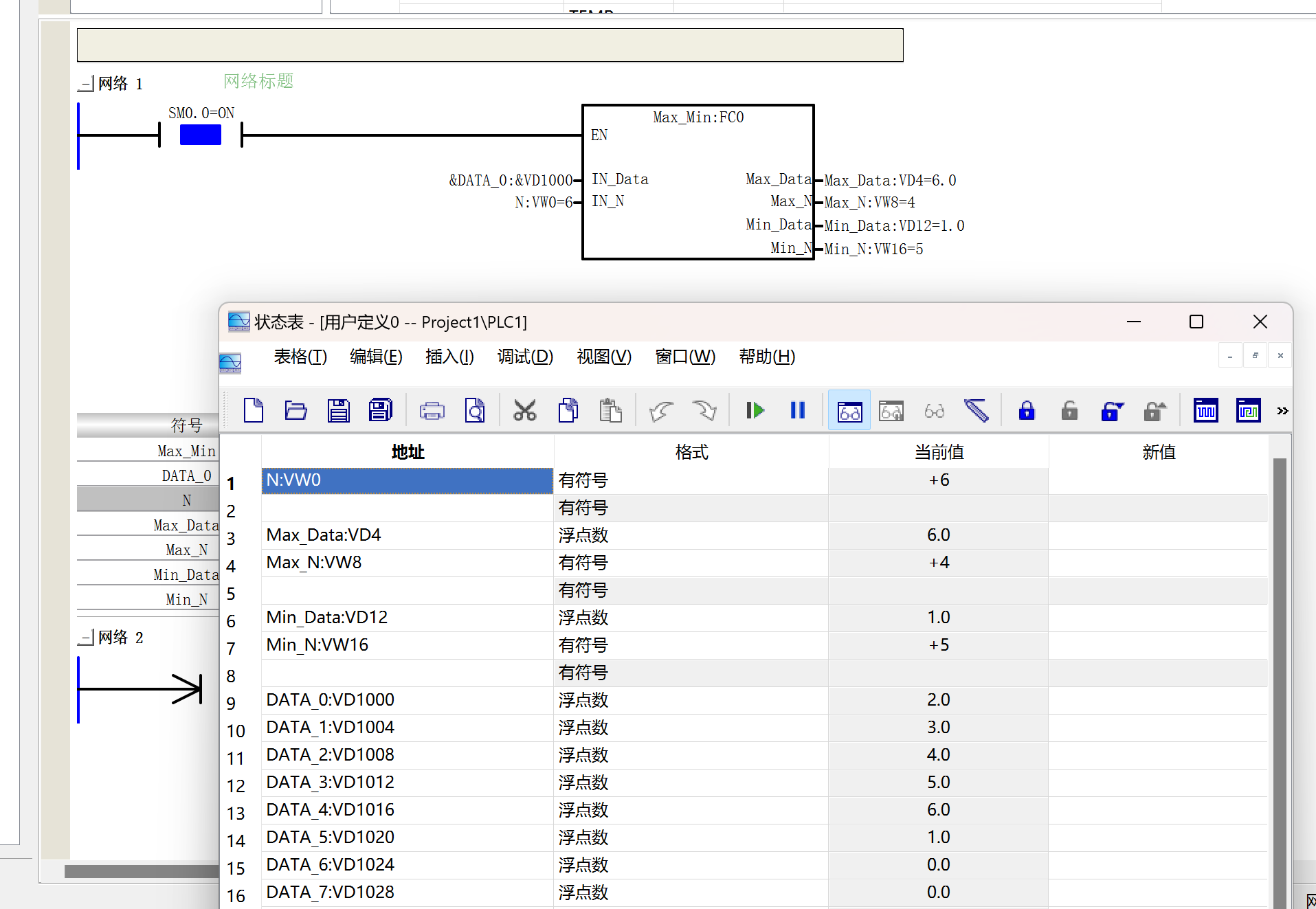The width and height of the screenshot is (1316, 909).
Task: Expand the toolbar overflow chevron
Action: 1282,411
